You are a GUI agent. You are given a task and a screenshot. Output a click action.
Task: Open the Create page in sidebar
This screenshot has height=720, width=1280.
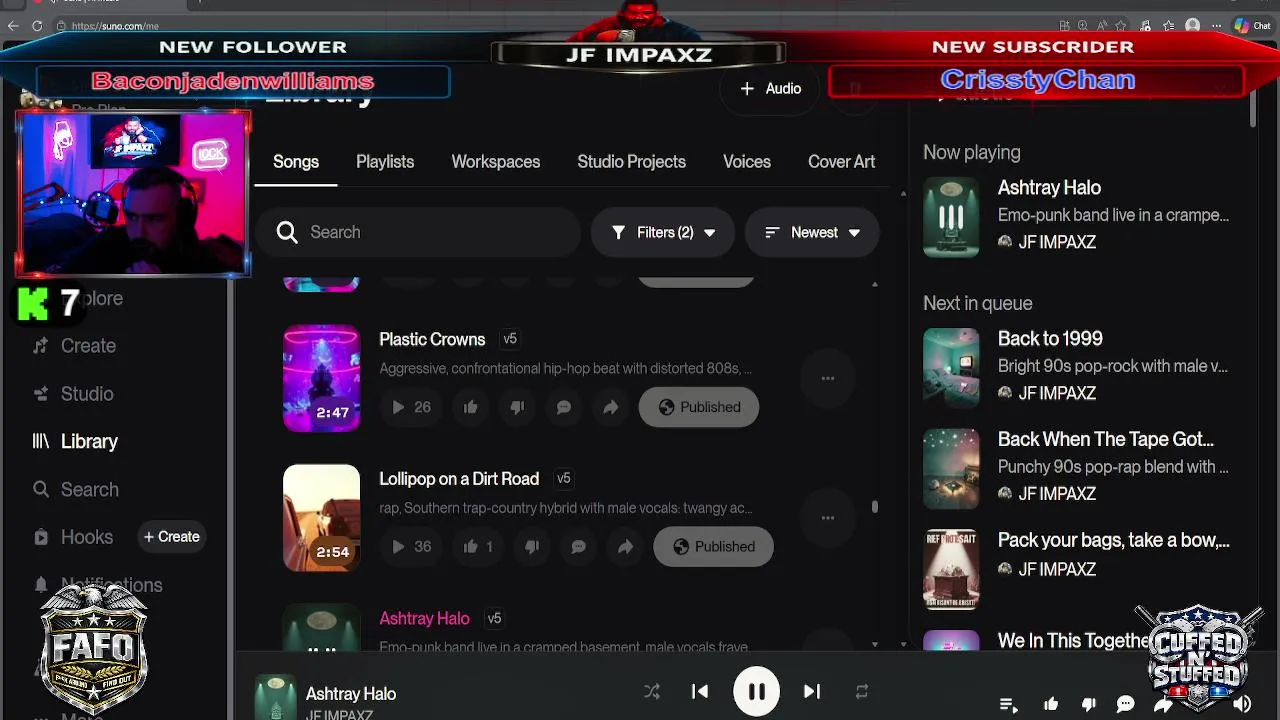pyautogui.click(x=75, y=346)
